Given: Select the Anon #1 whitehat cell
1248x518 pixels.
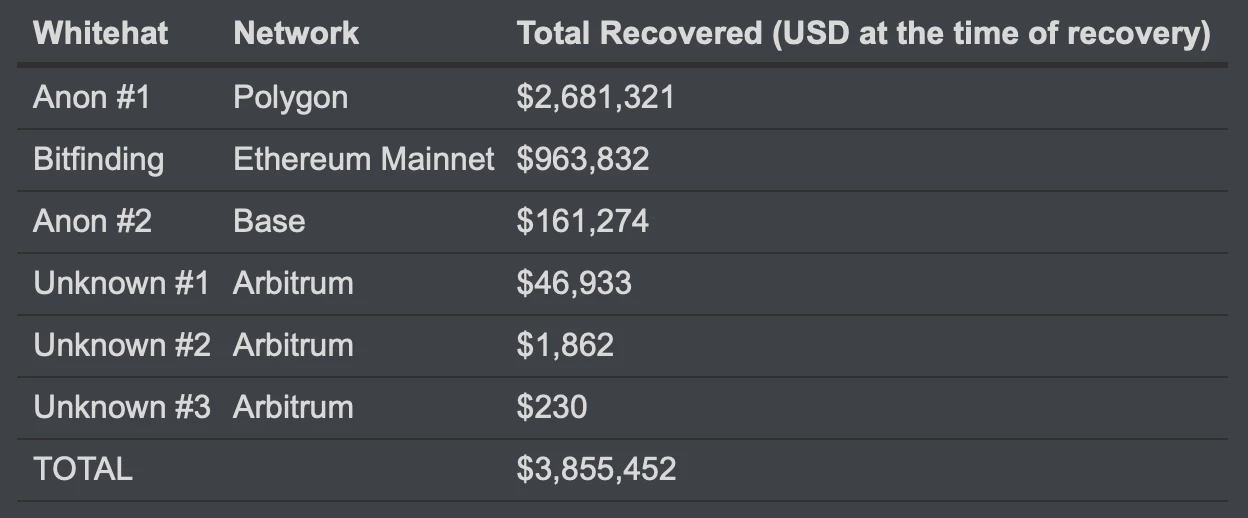Looking at the screenshot, I should tap(91, 97).
